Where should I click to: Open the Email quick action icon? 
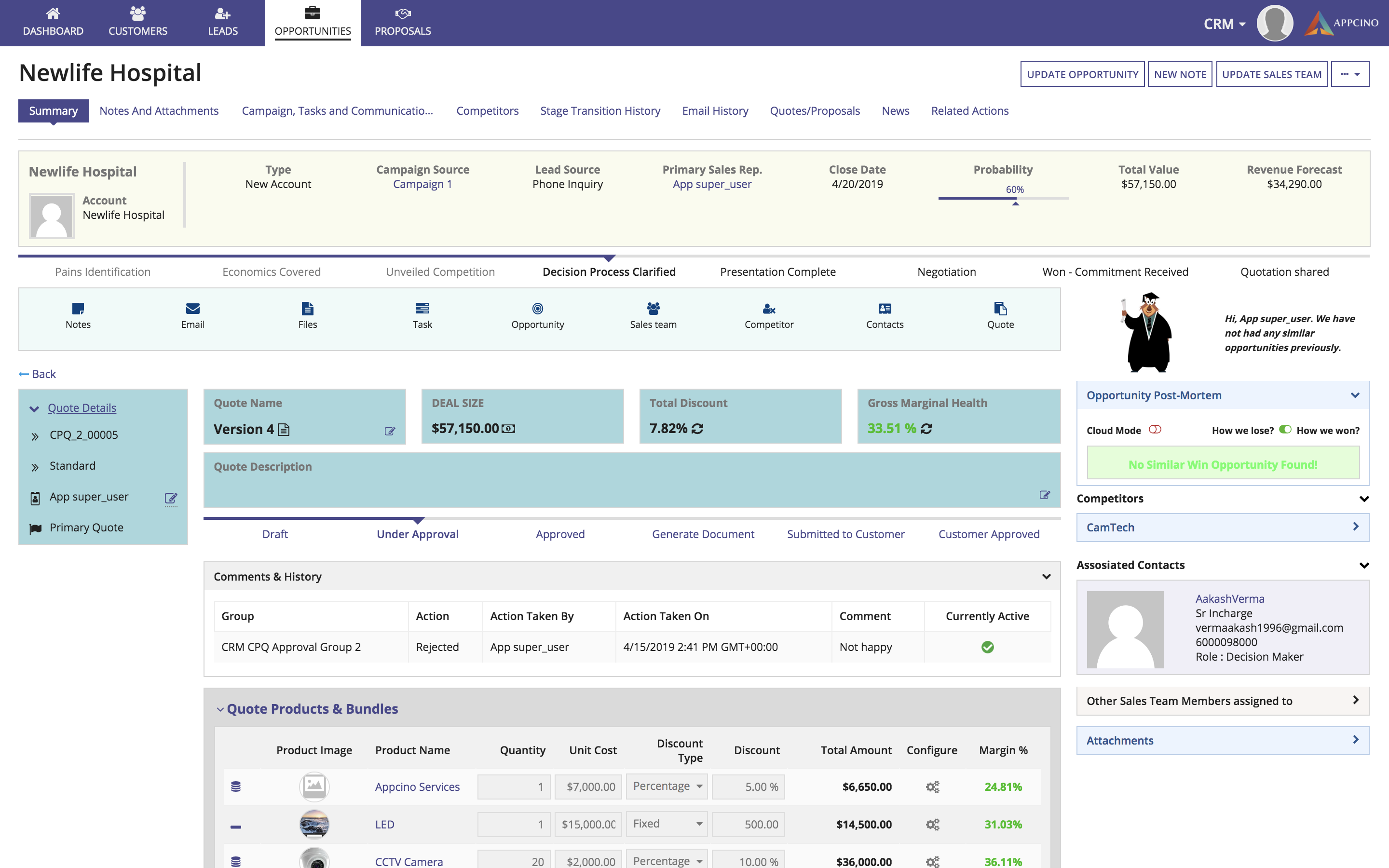193,309
